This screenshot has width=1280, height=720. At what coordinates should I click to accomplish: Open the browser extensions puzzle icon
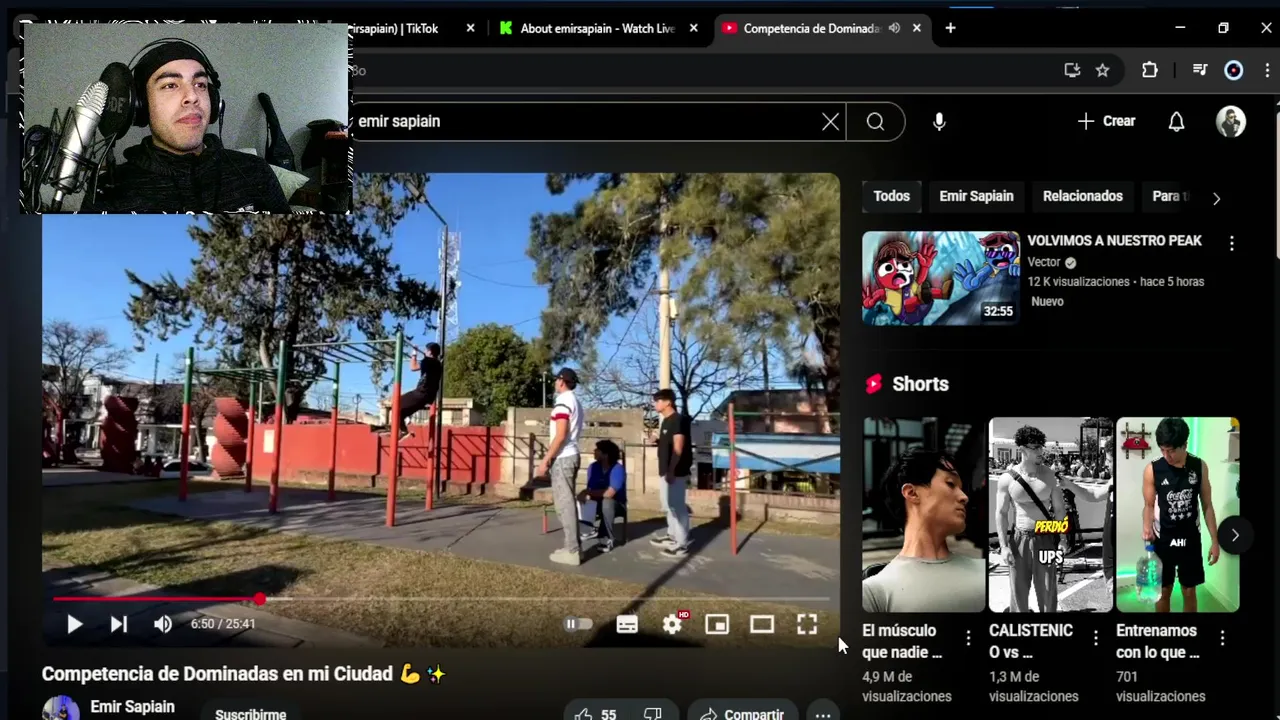(1150, 70)
